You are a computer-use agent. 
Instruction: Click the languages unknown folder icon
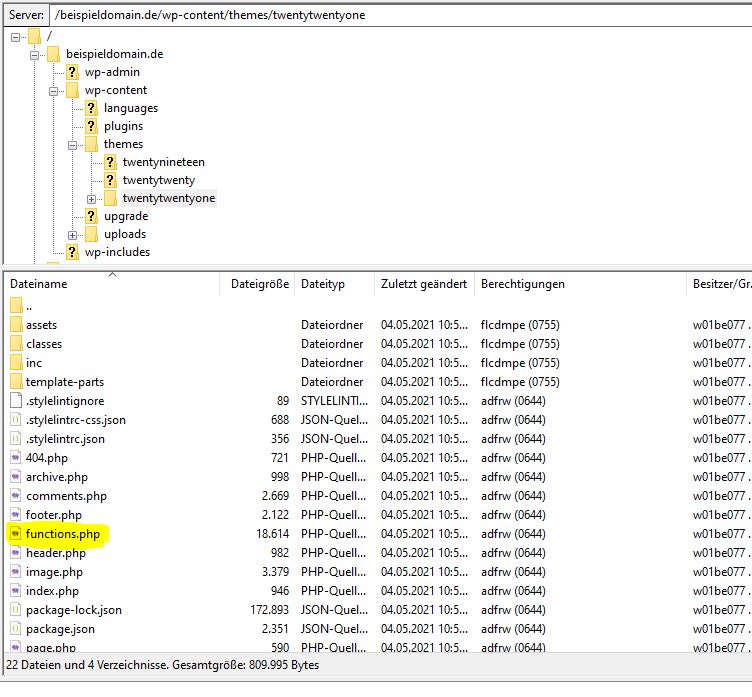pos(91,108)
